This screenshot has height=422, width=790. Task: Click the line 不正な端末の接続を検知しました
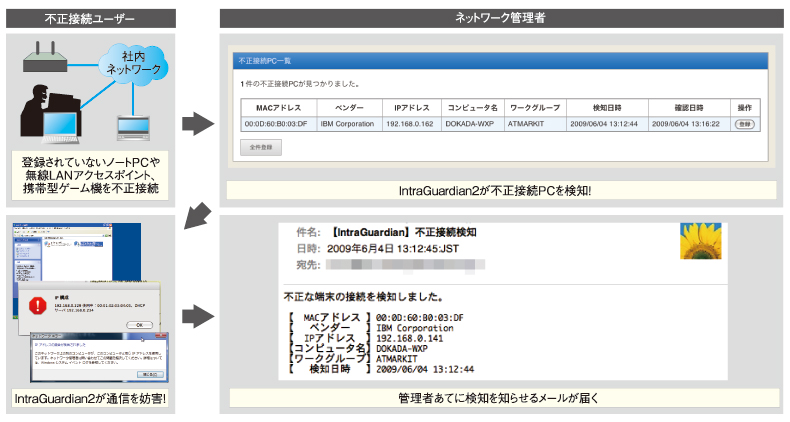pyautogui.click(x=363, y=297)
